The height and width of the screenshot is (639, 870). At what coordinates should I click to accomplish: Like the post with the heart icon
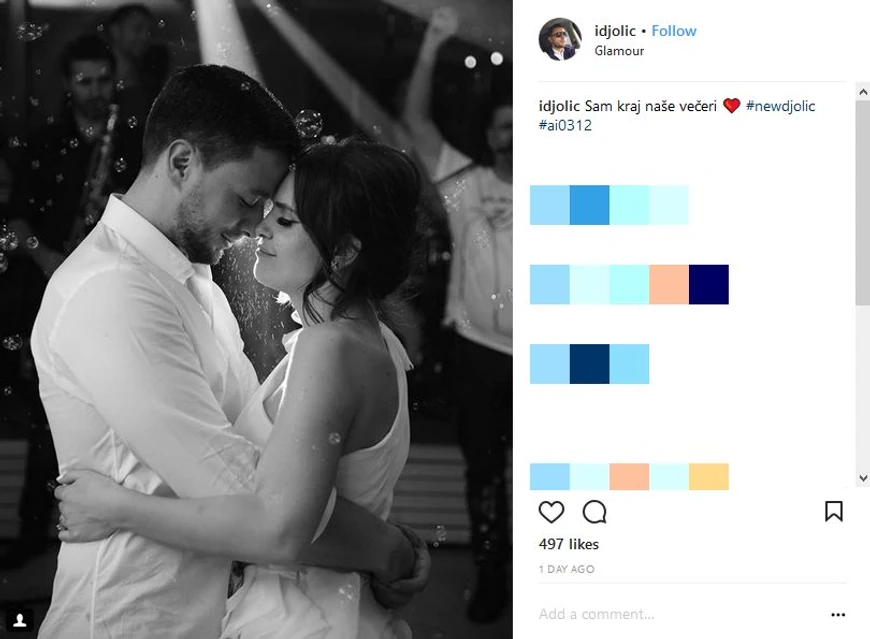[x=551, y=511]
